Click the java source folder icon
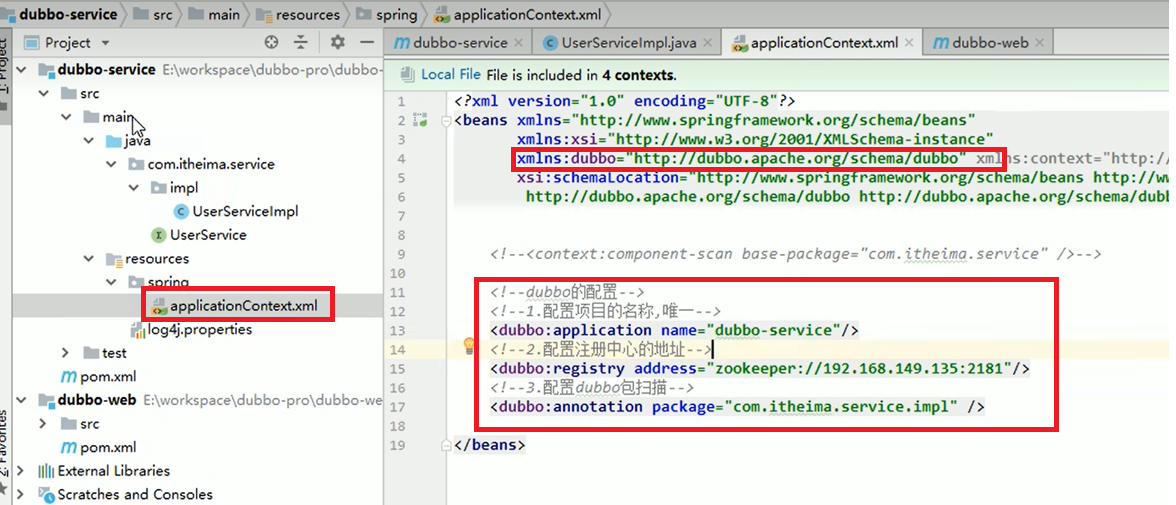 (x=114, y=141)
